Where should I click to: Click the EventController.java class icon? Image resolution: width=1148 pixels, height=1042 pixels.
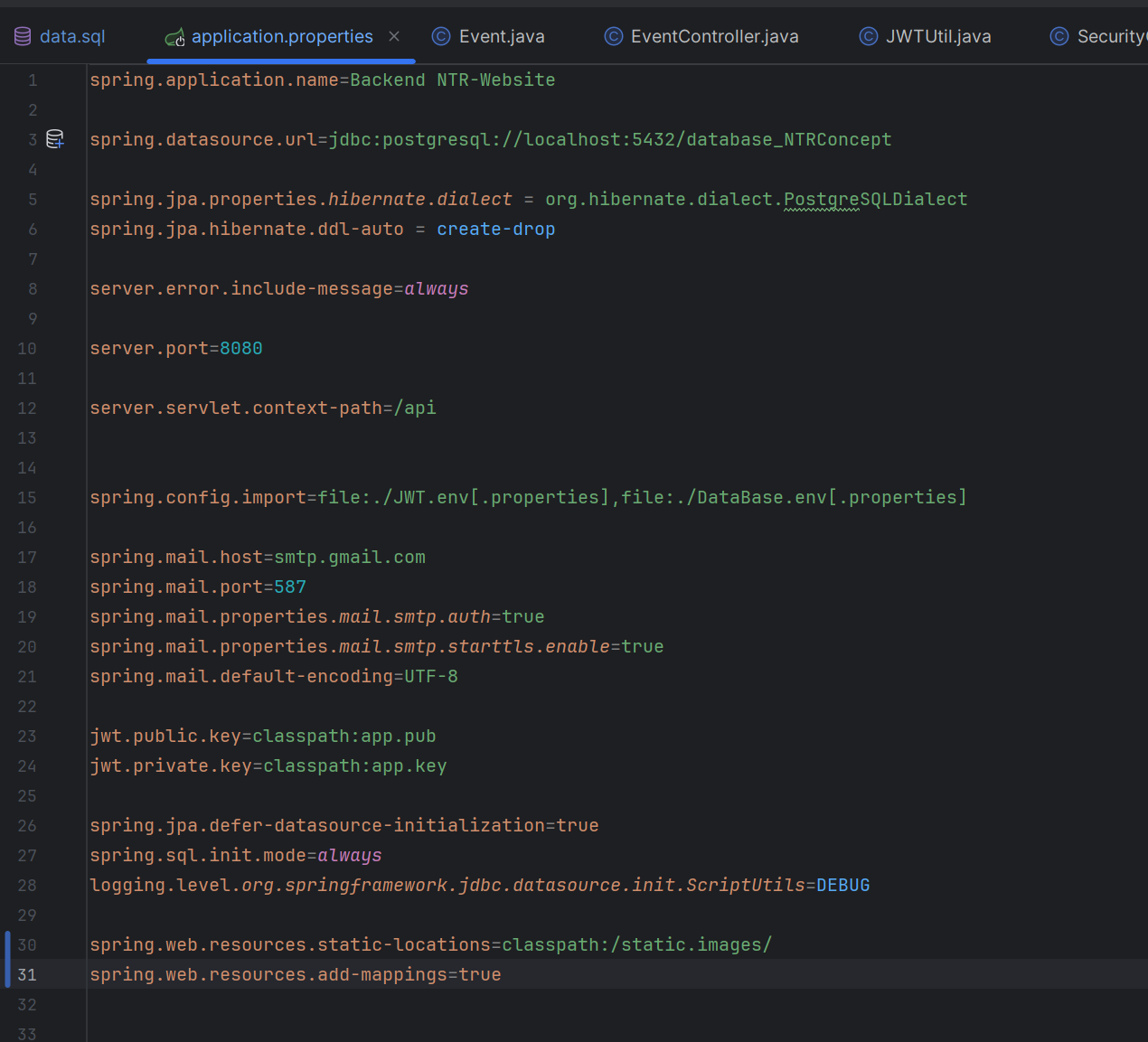[613, 36]
